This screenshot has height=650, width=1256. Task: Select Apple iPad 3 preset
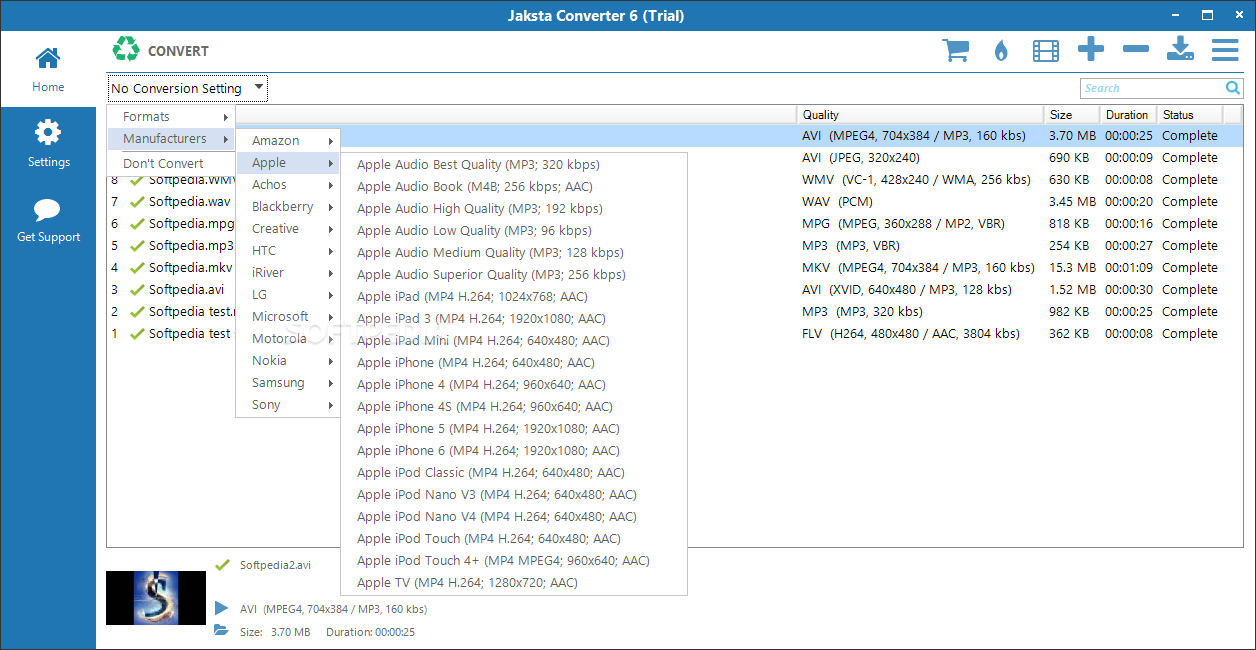[514, 319]
